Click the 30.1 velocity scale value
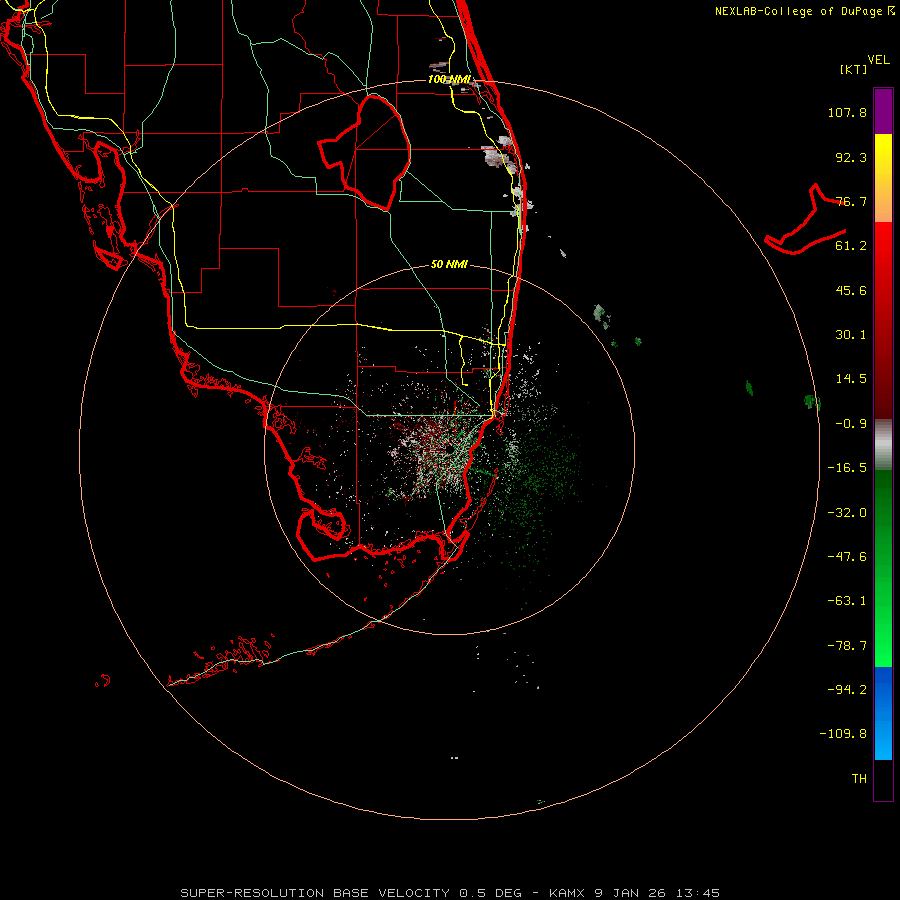 pyautogui.click(x=851, y=335)
